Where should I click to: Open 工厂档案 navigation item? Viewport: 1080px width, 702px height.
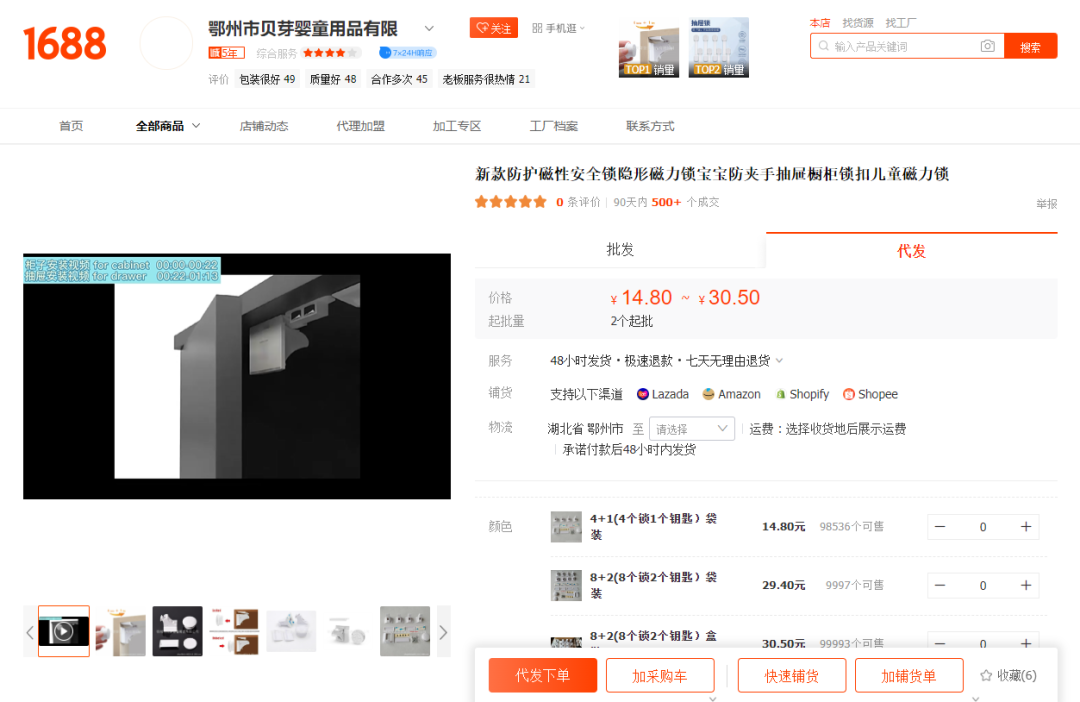click(x=554, y=126)
